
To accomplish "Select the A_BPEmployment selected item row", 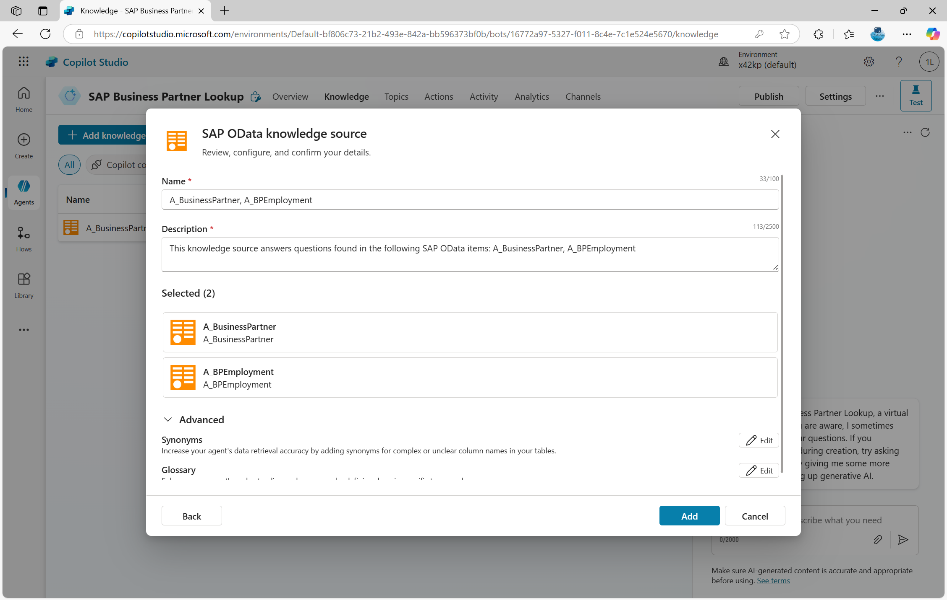I will coord(469,378).
